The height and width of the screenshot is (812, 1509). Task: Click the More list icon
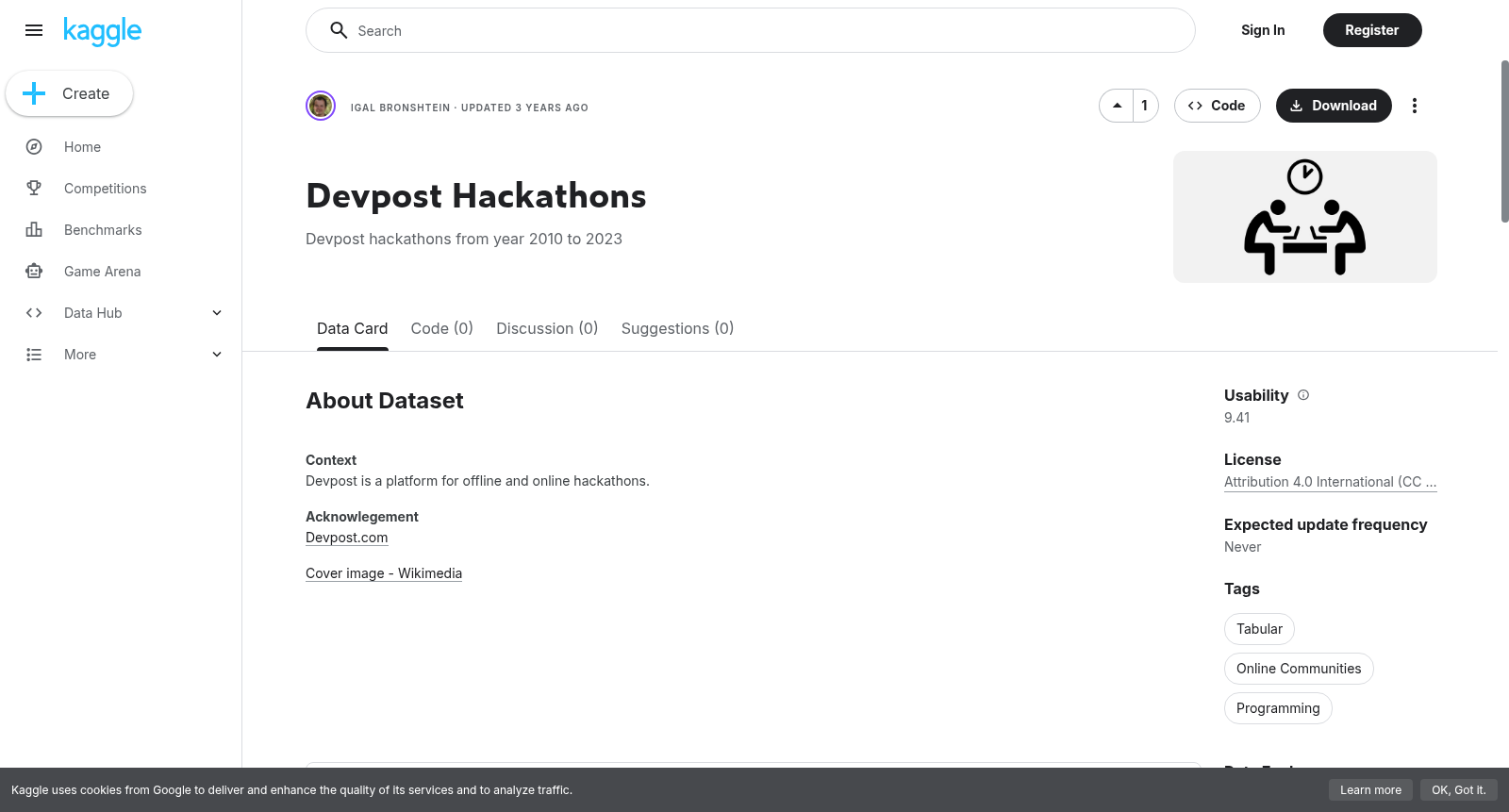(34, 355)
